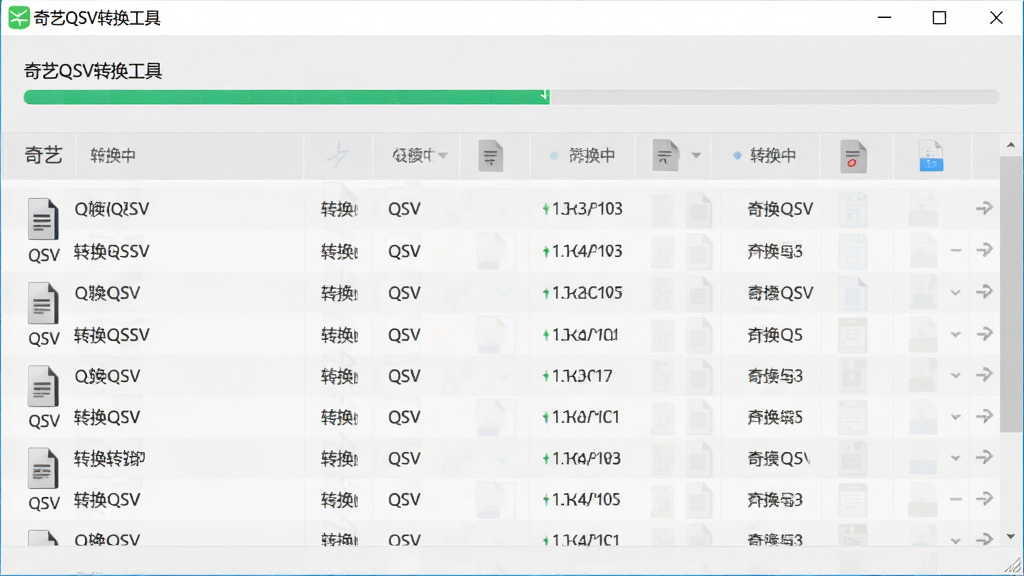The image size is (1024, 576).
Task: Click the right arrow of 1.K4/1C1 row
Action: click(984, 539)
